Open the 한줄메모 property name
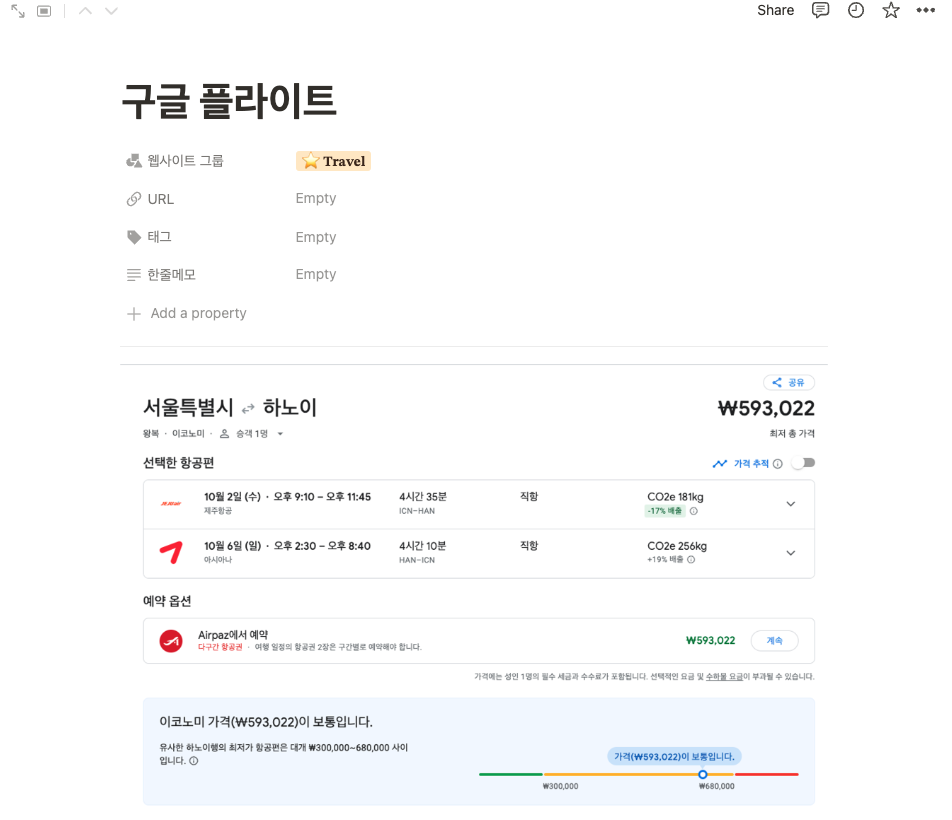The width and height of the screenshot is (952, 820). [x=171, y=275]
